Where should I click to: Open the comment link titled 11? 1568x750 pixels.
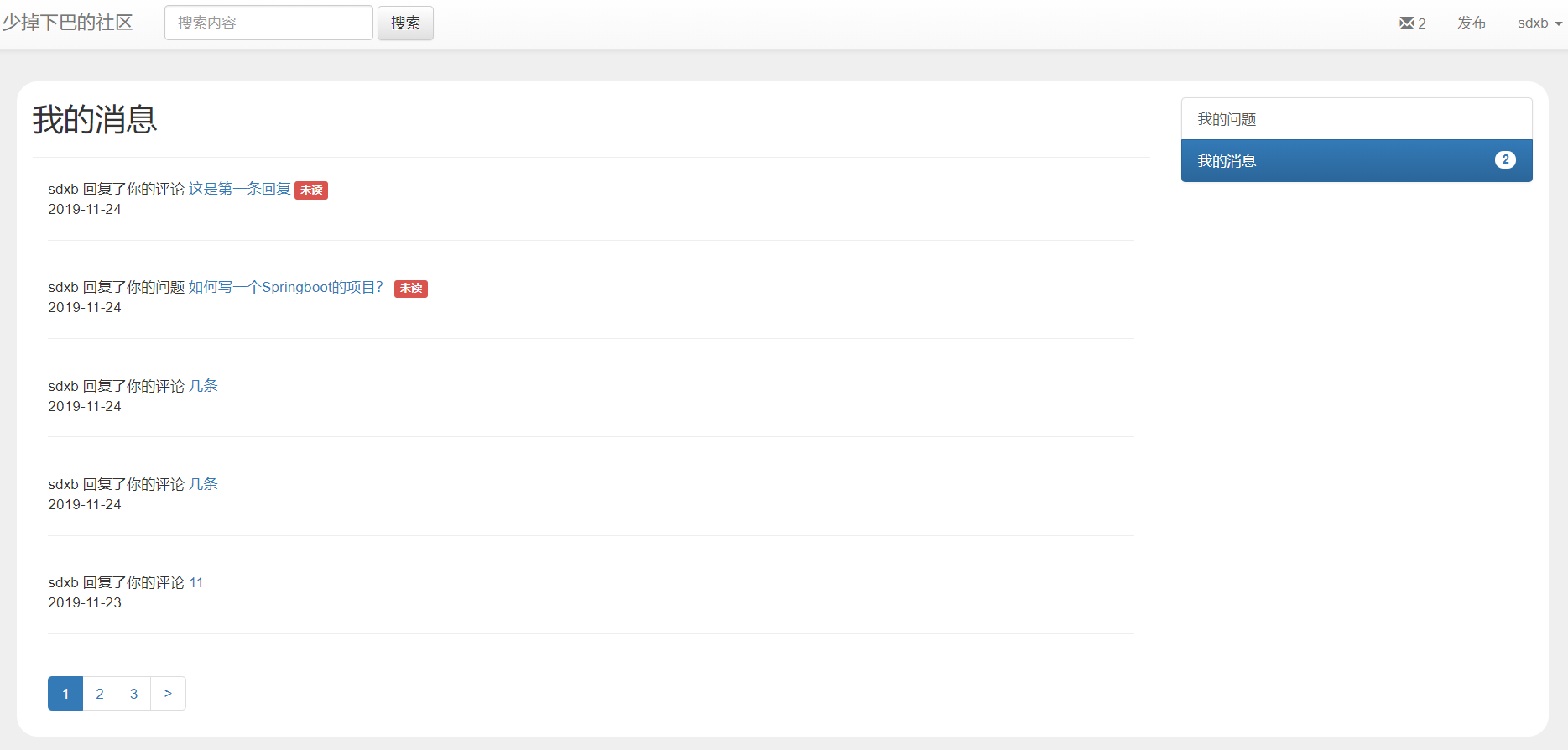click(195, 583)
